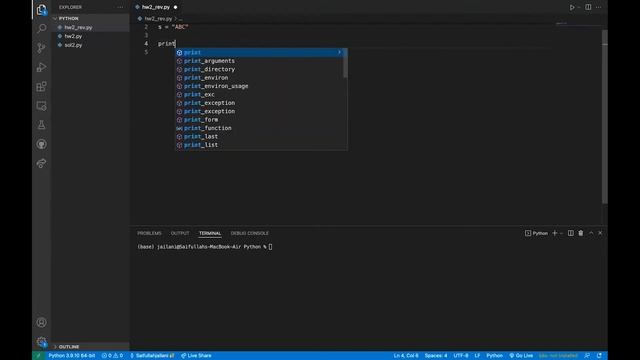Viewport: 640px width, 360px height.
Task: Open hw2.py in the Explorer
Action: click(73, 36)
